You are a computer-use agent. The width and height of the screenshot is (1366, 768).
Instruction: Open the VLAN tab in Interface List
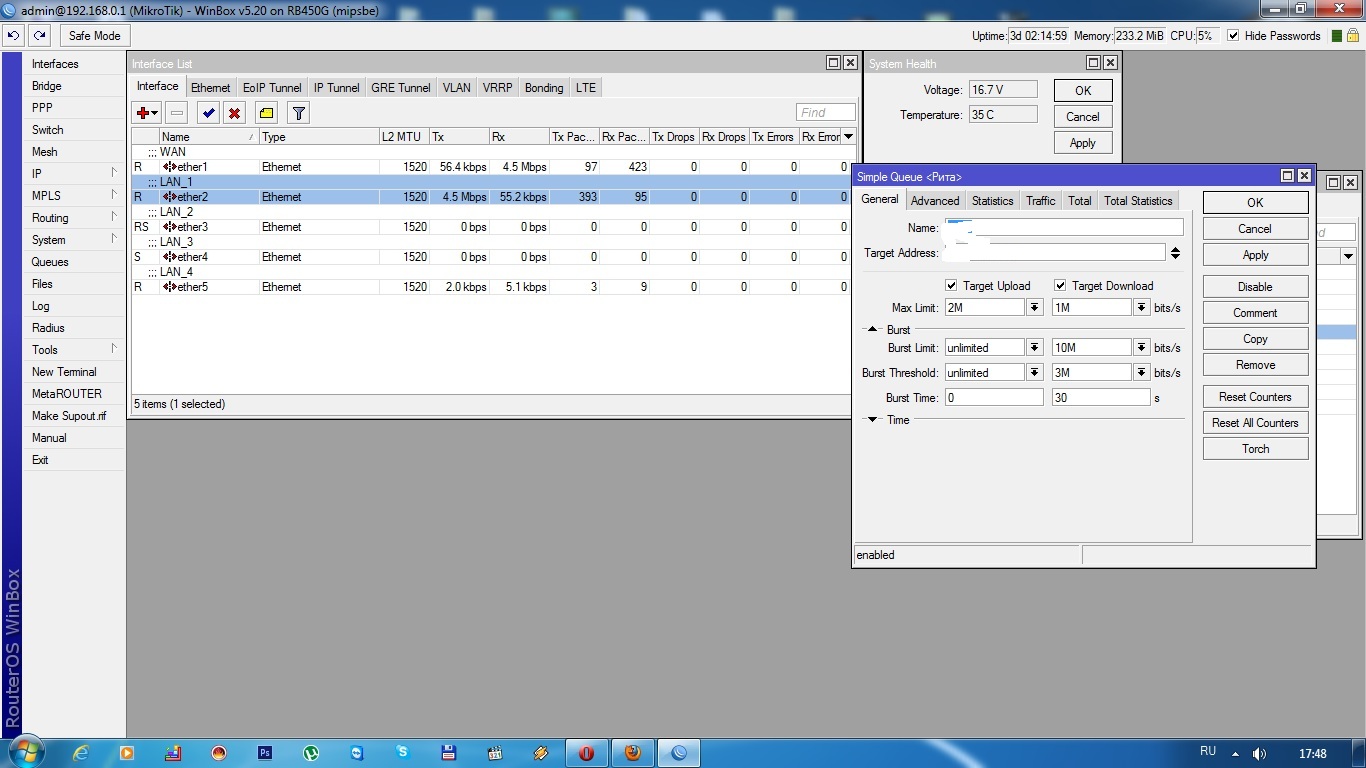pos(456,88)
